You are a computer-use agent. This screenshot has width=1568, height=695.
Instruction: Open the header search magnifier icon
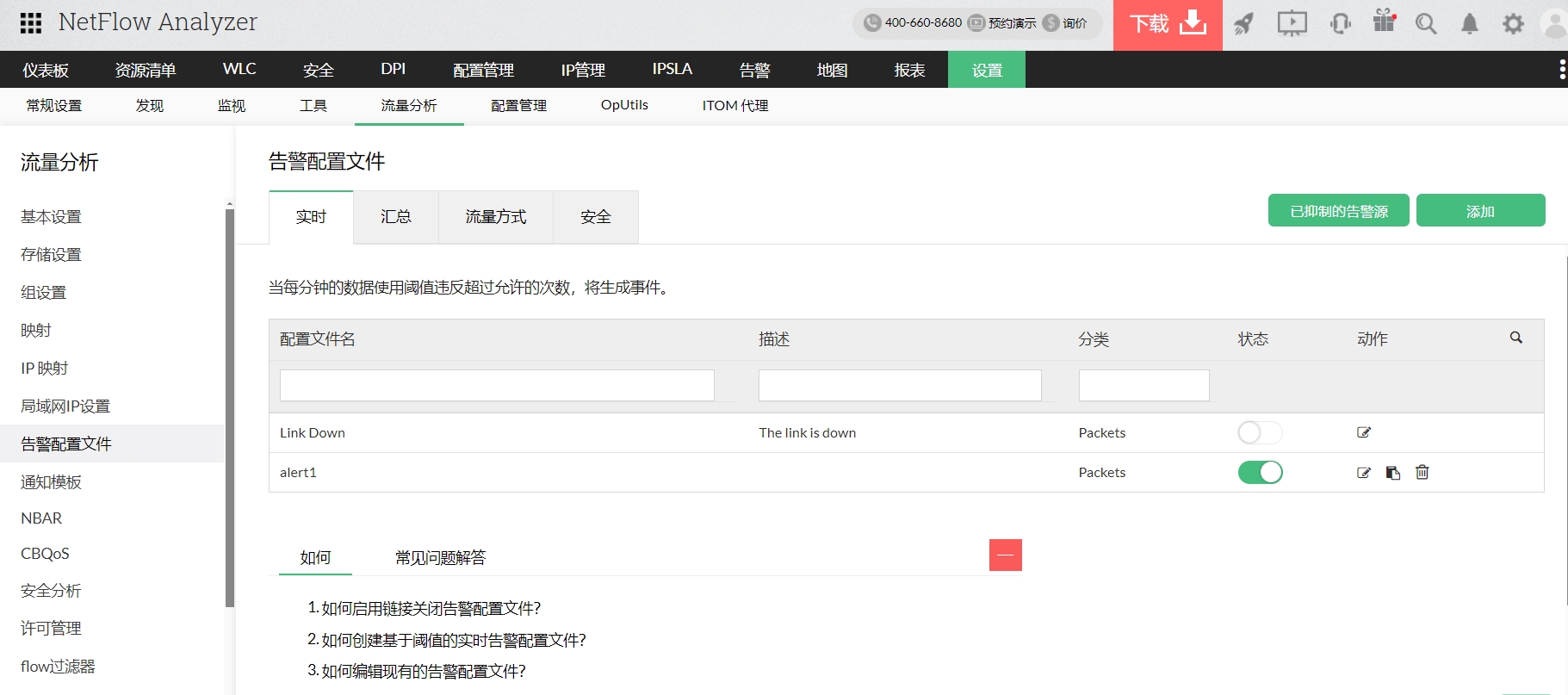click(1426, 24)
